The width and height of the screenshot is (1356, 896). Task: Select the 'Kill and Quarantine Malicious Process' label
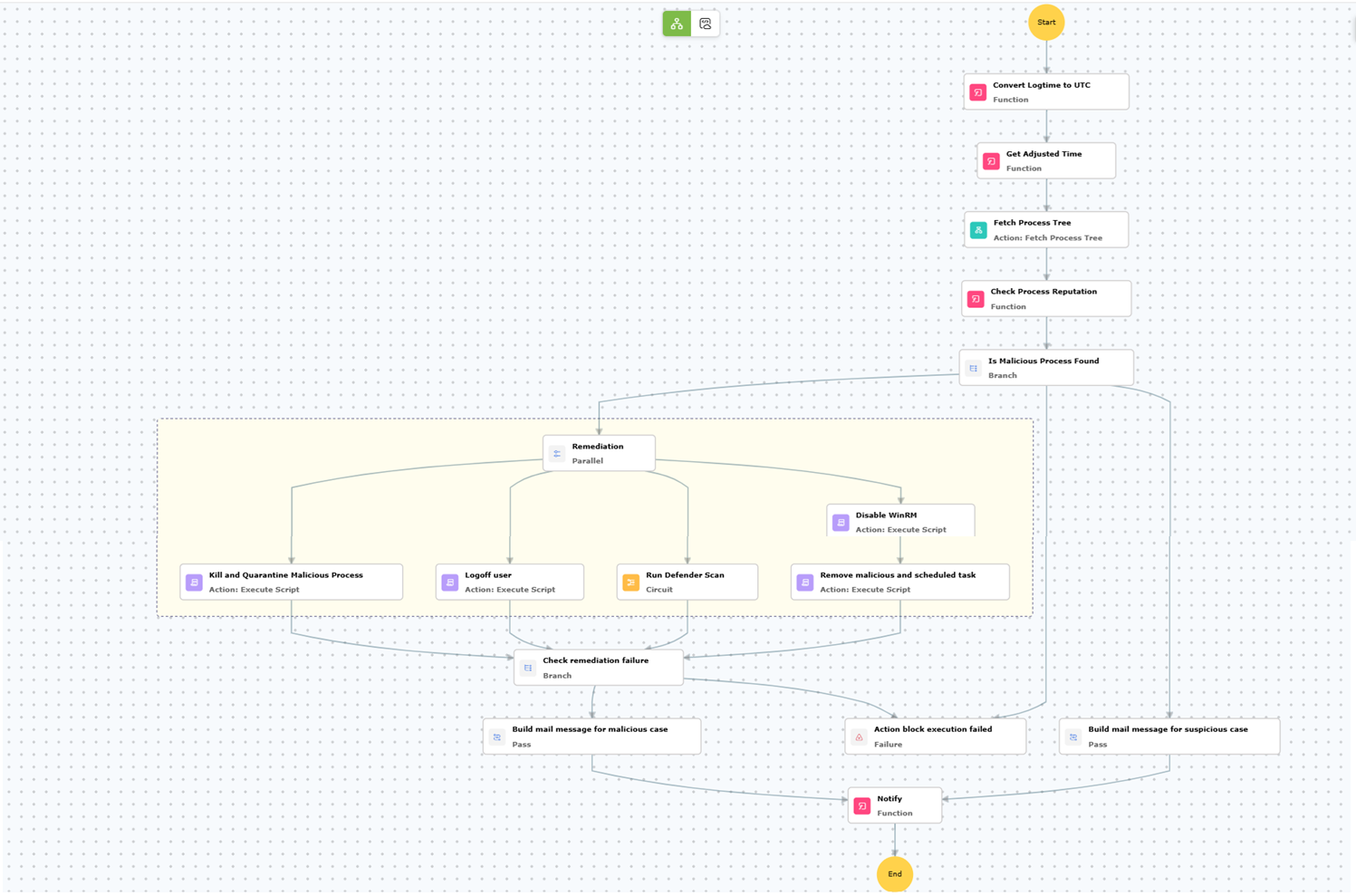click(x=286, y=575)
